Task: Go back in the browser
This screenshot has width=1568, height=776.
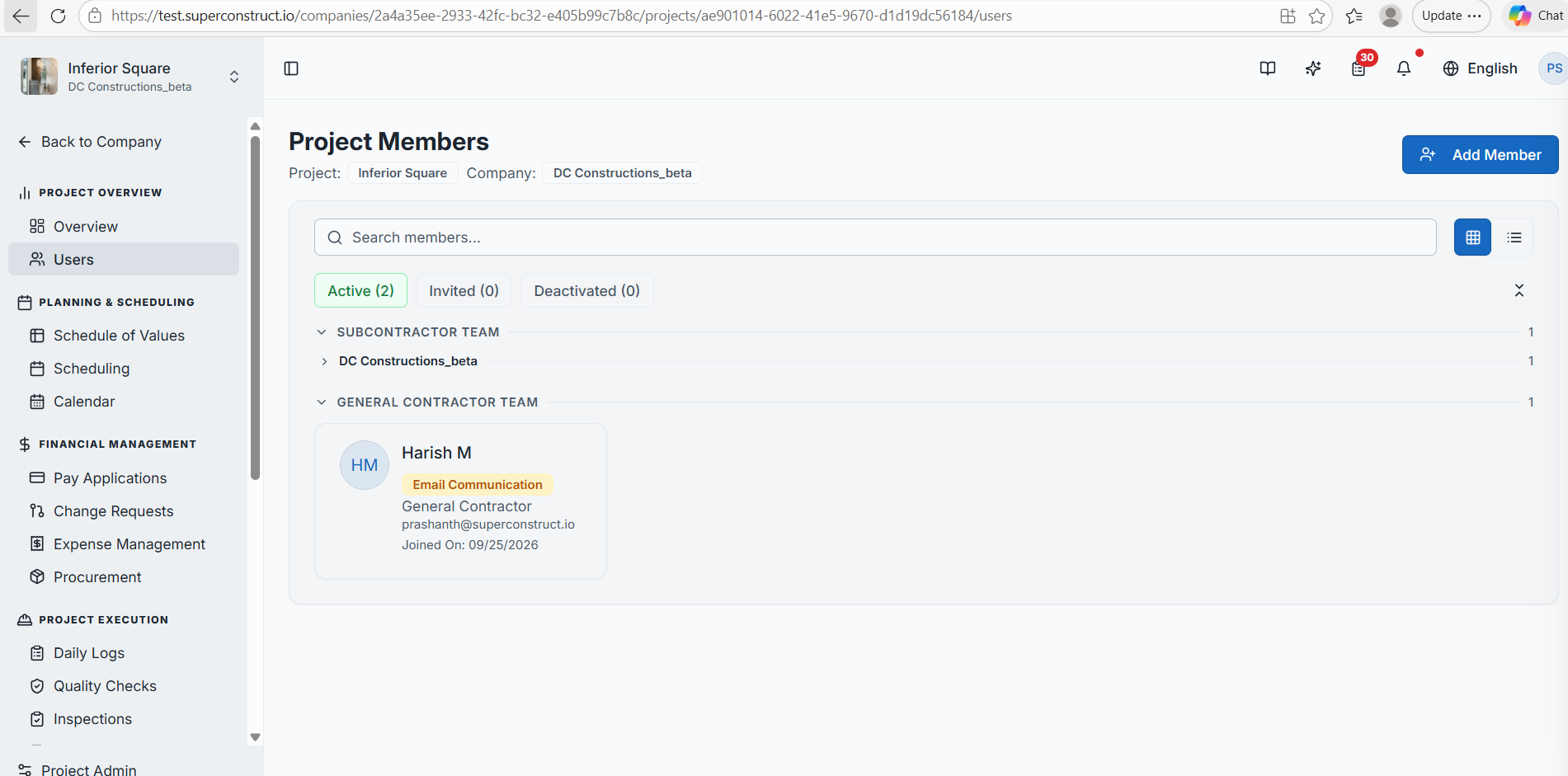Action: (21, 16)
